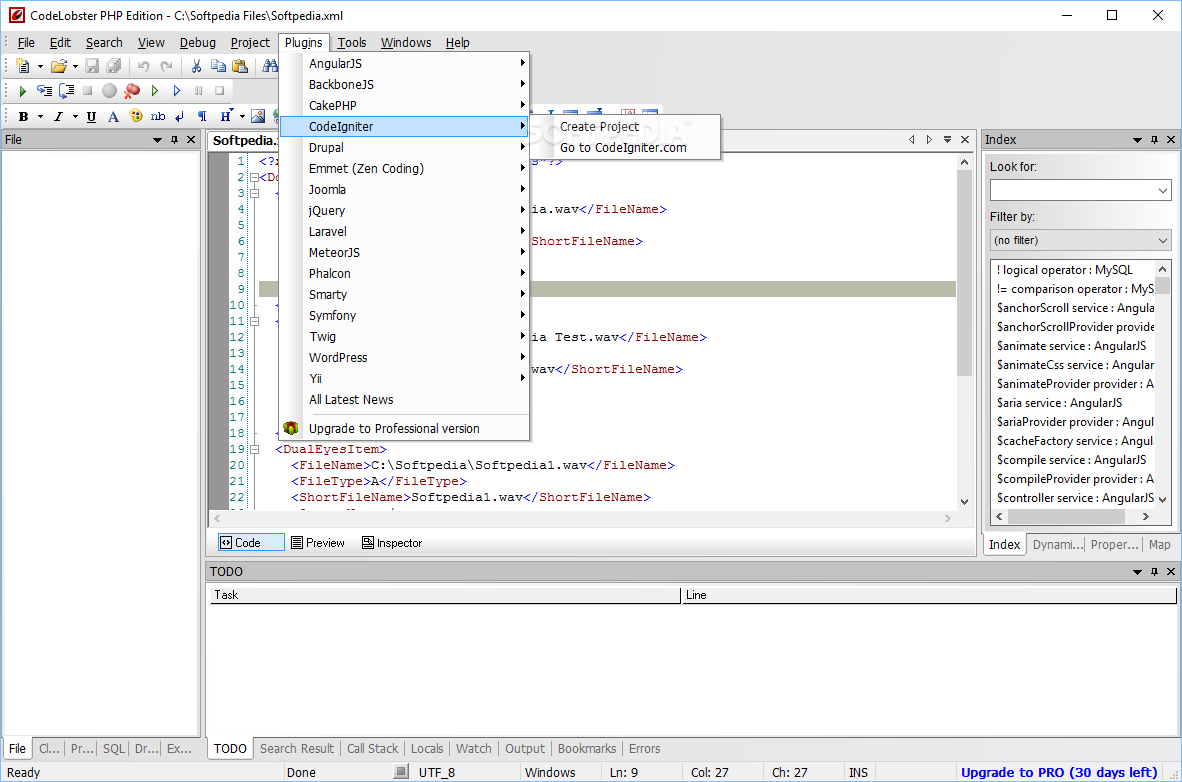Select Upgrade to Professional version menu item
Screen dimensions: 1182x782
tap(404, 428)
